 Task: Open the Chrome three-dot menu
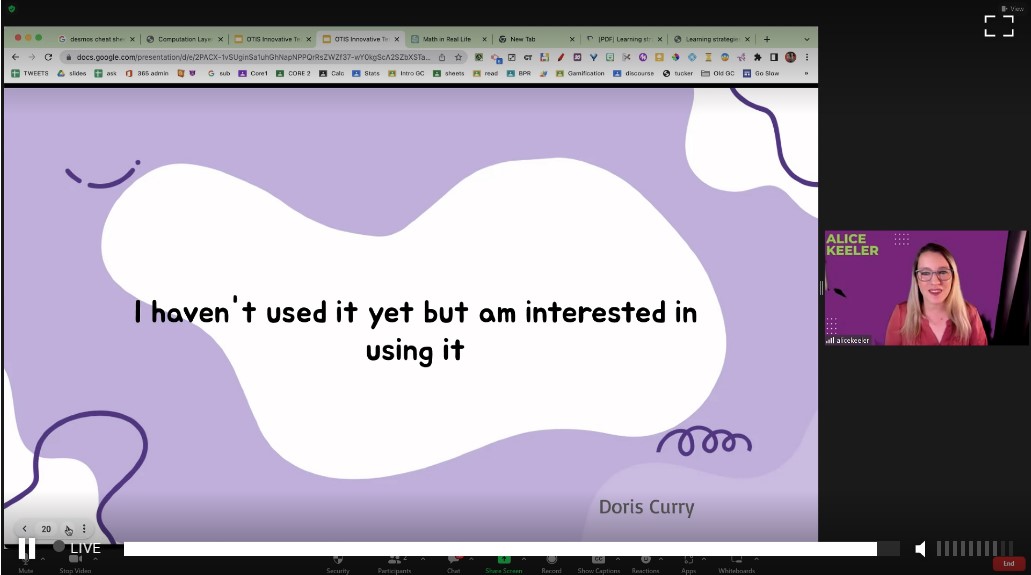807,57
